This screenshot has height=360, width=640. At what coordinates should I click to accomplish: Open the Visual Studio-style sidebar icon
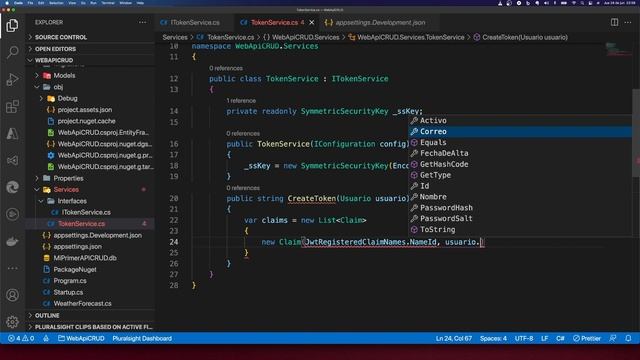12,160
